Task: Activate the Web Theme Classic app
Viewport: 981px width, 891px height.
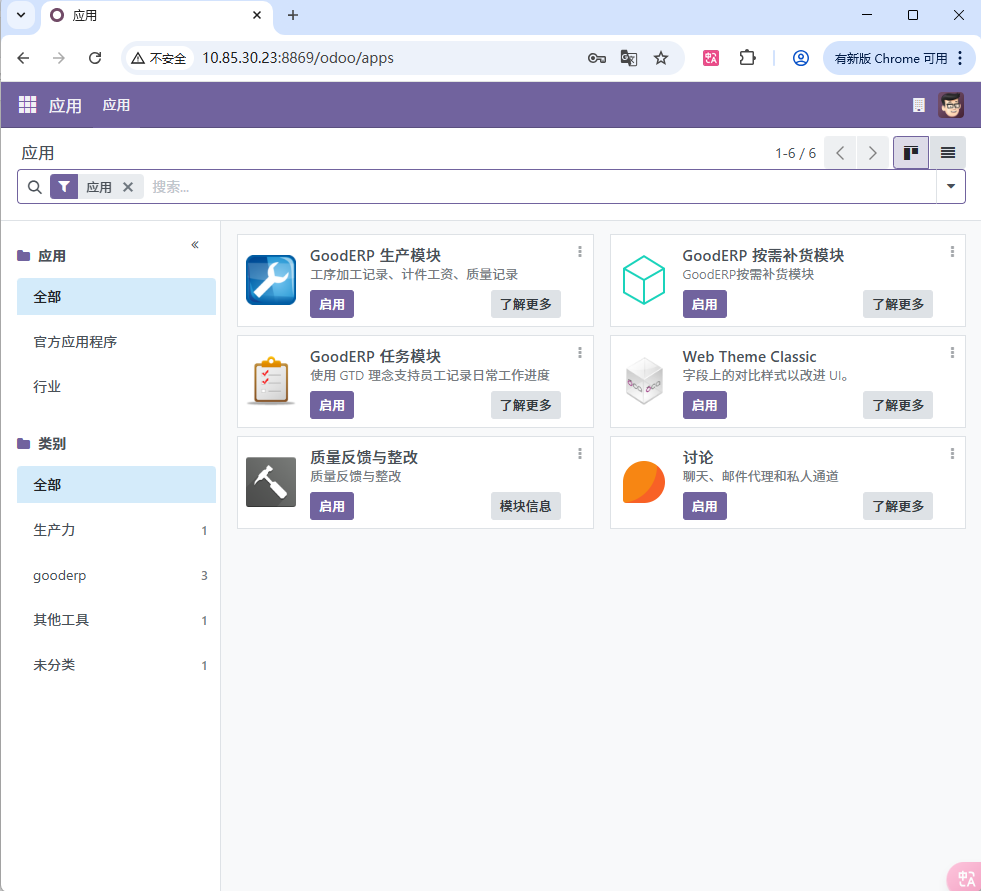Action: pos(704,405)
